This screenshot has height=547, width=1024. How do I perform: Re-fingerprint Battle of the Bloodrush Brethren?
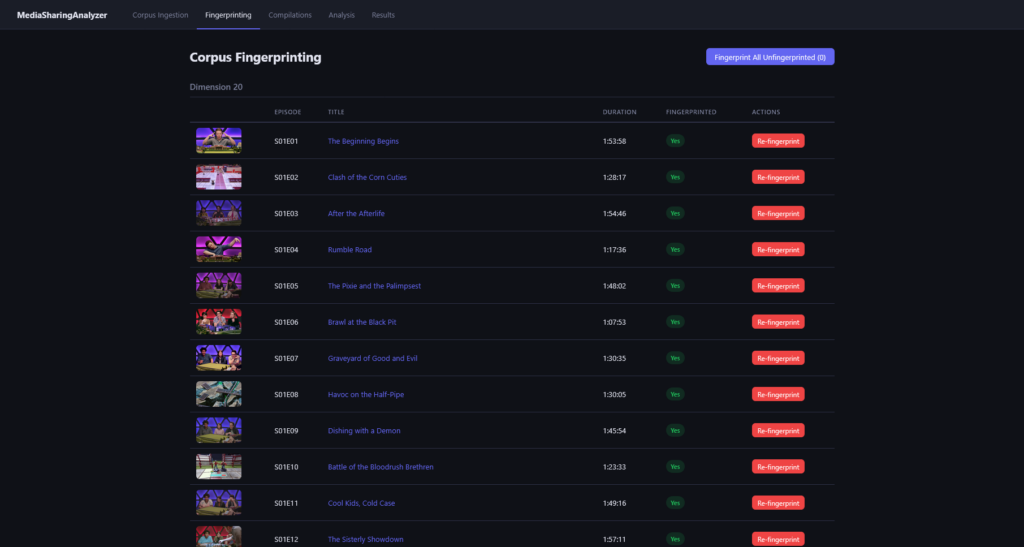click(x=778, y=466)
